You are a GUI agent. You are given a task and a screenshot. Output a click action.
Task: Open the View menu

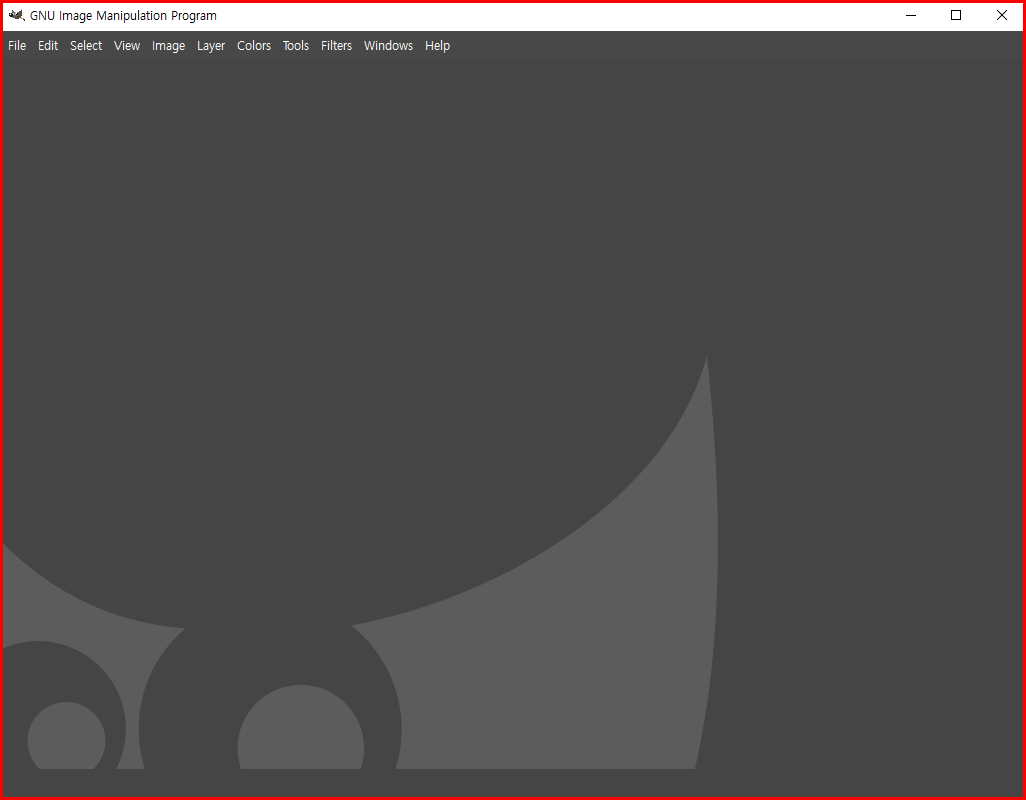click(127, 46)
